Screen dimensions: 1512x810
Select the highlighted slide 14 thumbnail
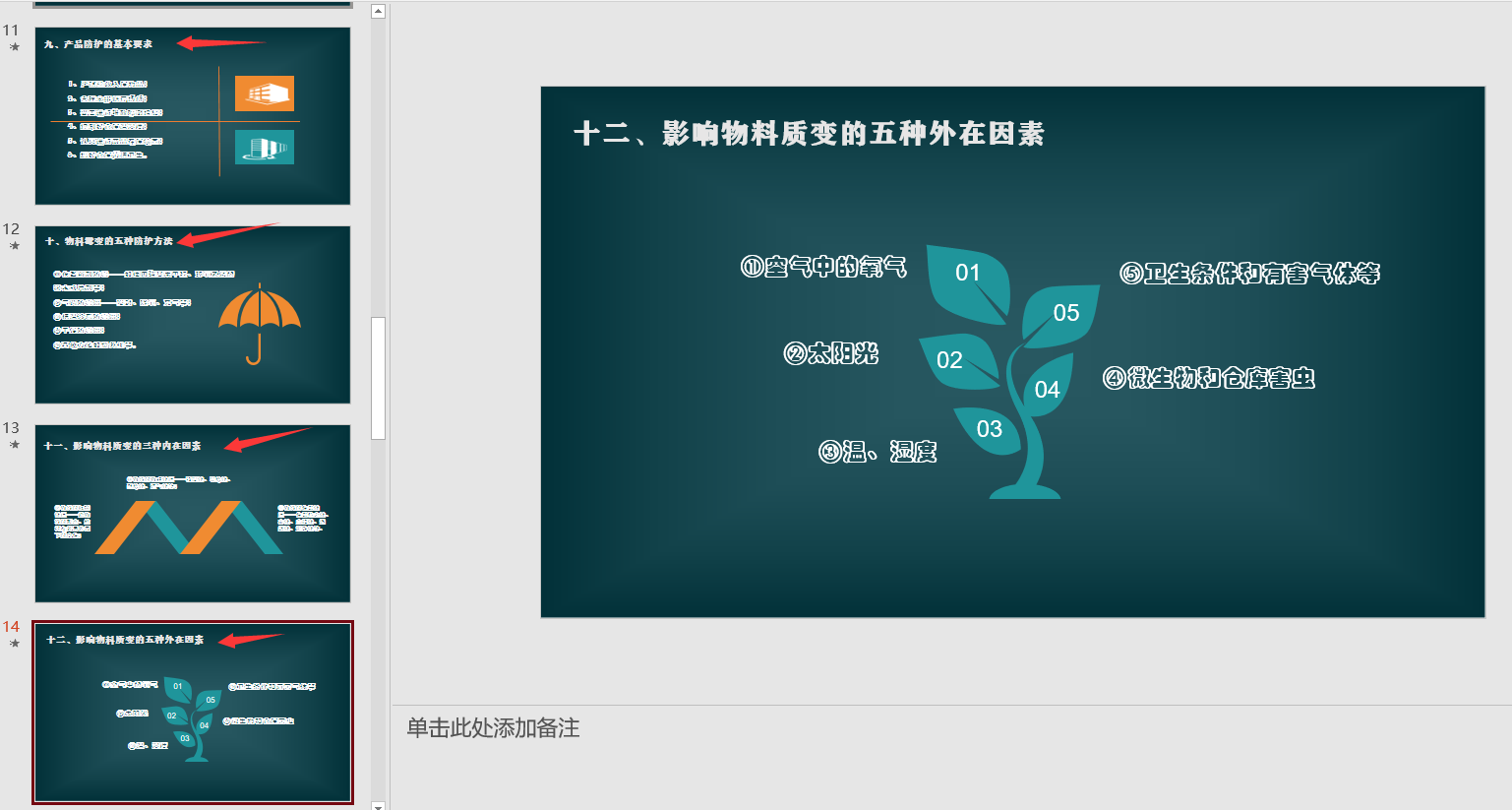[x=193, y=713]
